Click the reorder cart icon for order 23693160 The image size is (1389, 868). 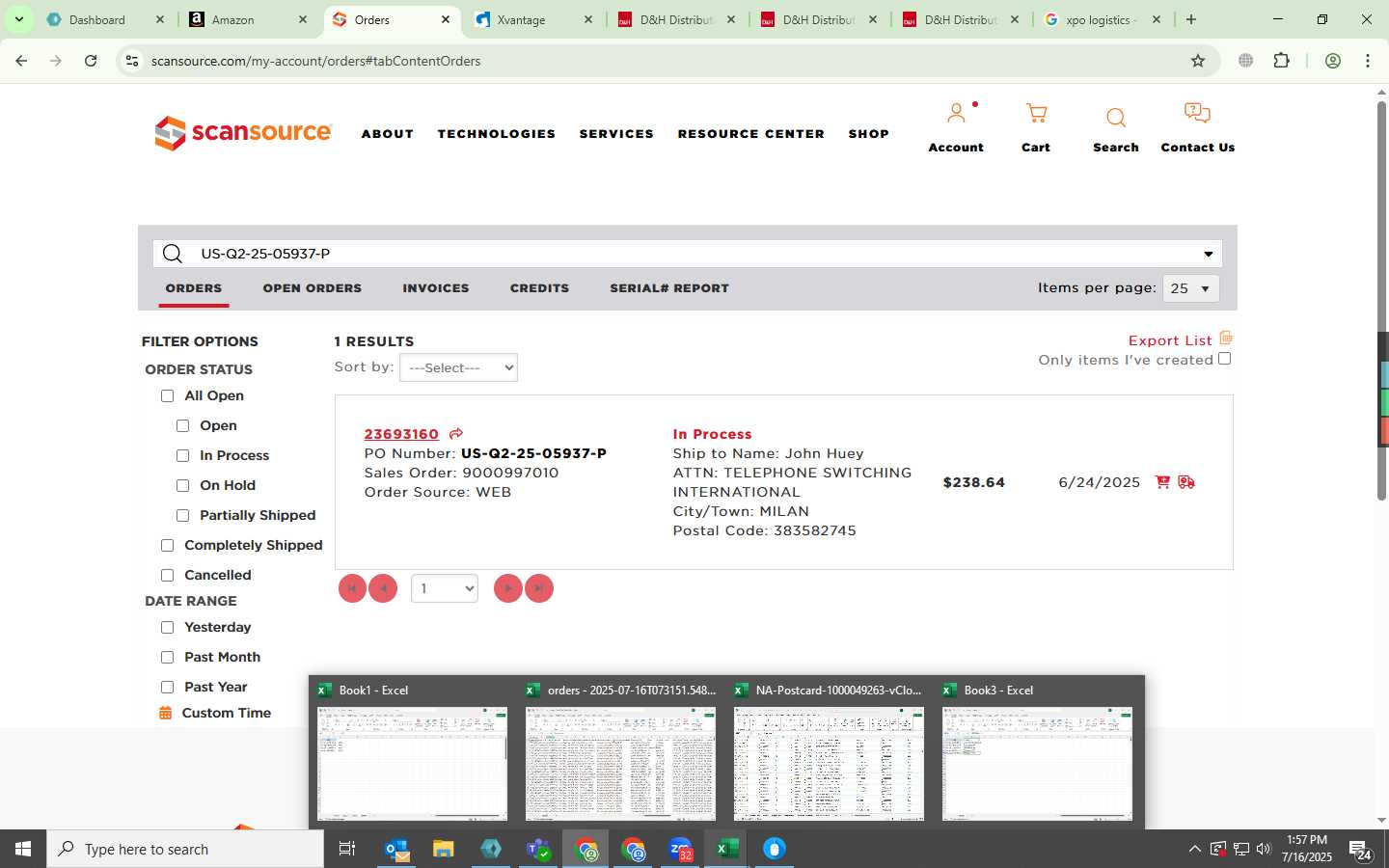(1162, 482)
